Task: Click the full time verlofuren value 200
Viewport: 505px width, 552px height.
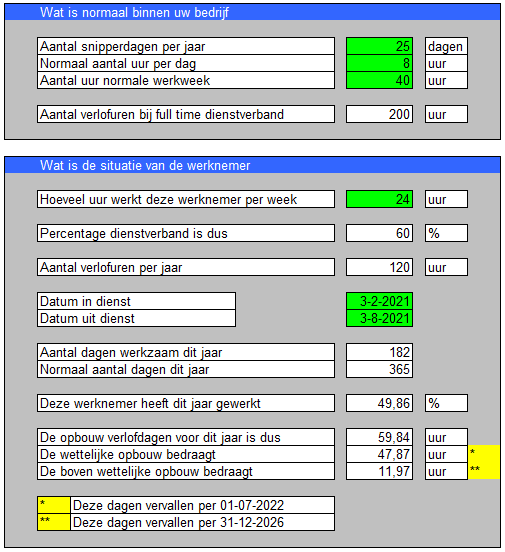Action: click(x=379, y=114)
